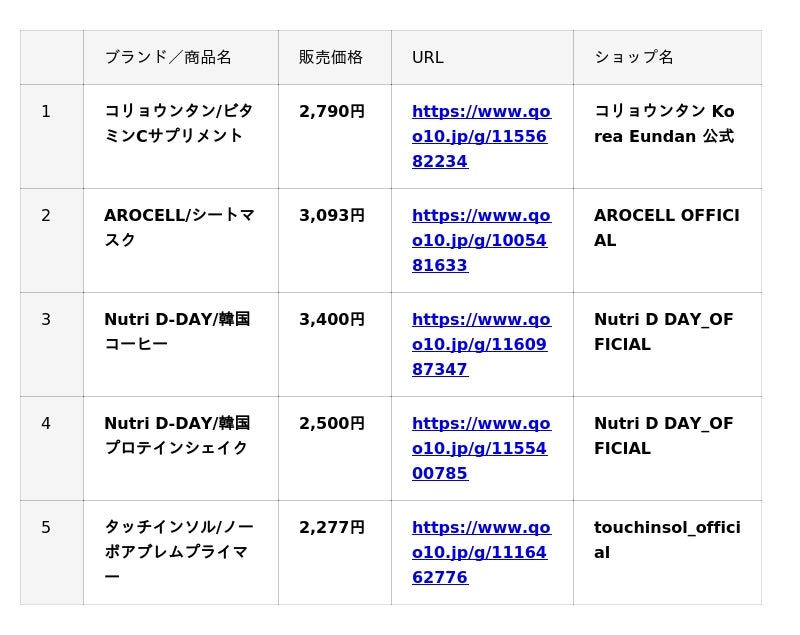Select the 2,790円 price cell

click(332, 112)
